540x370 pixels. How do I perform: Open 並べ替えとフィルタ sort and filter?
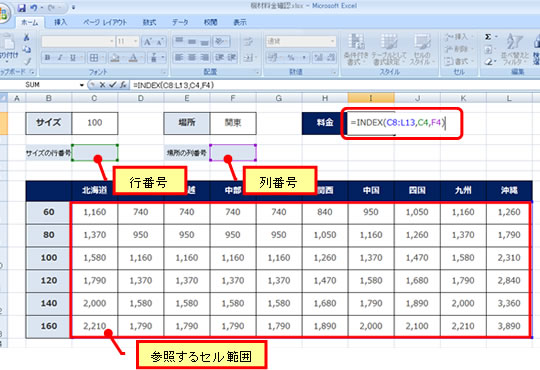[x=515, y=49]
